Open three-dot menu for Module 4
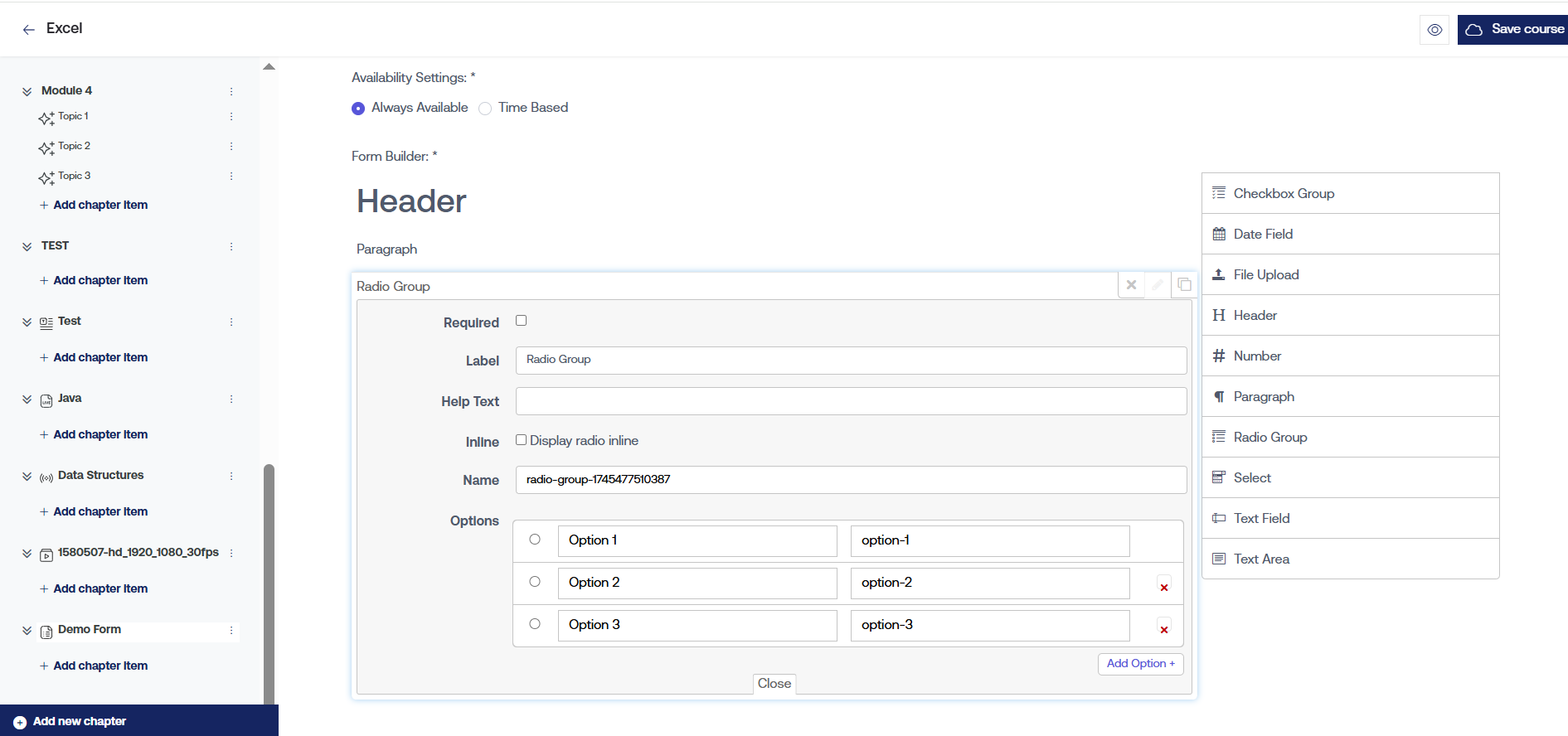Screen dimensions: 1568x736 231,91
